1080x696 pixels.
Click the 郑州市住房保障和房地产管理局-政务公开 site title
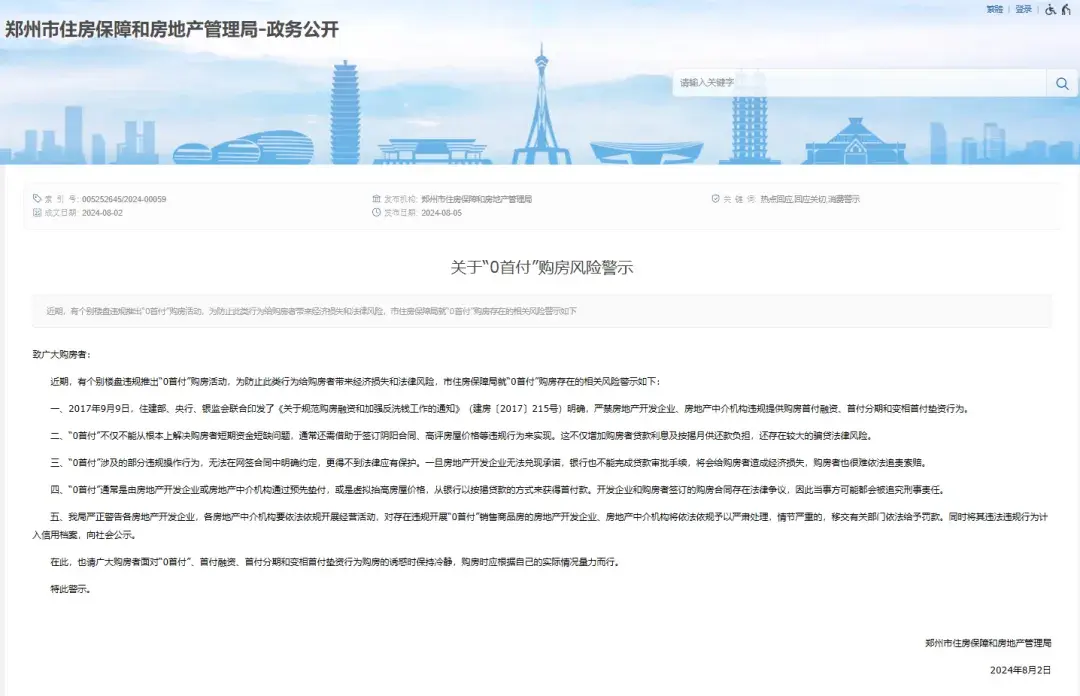pyautogui.click(x=172, y=30)
